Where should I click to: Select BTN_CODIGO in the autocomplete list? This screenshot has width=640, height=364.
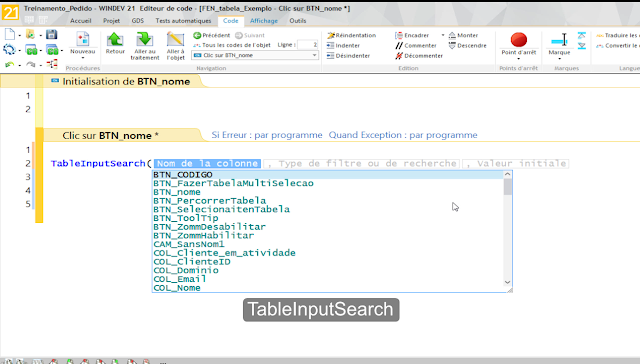pyautogui.click(x=329, y=175)
